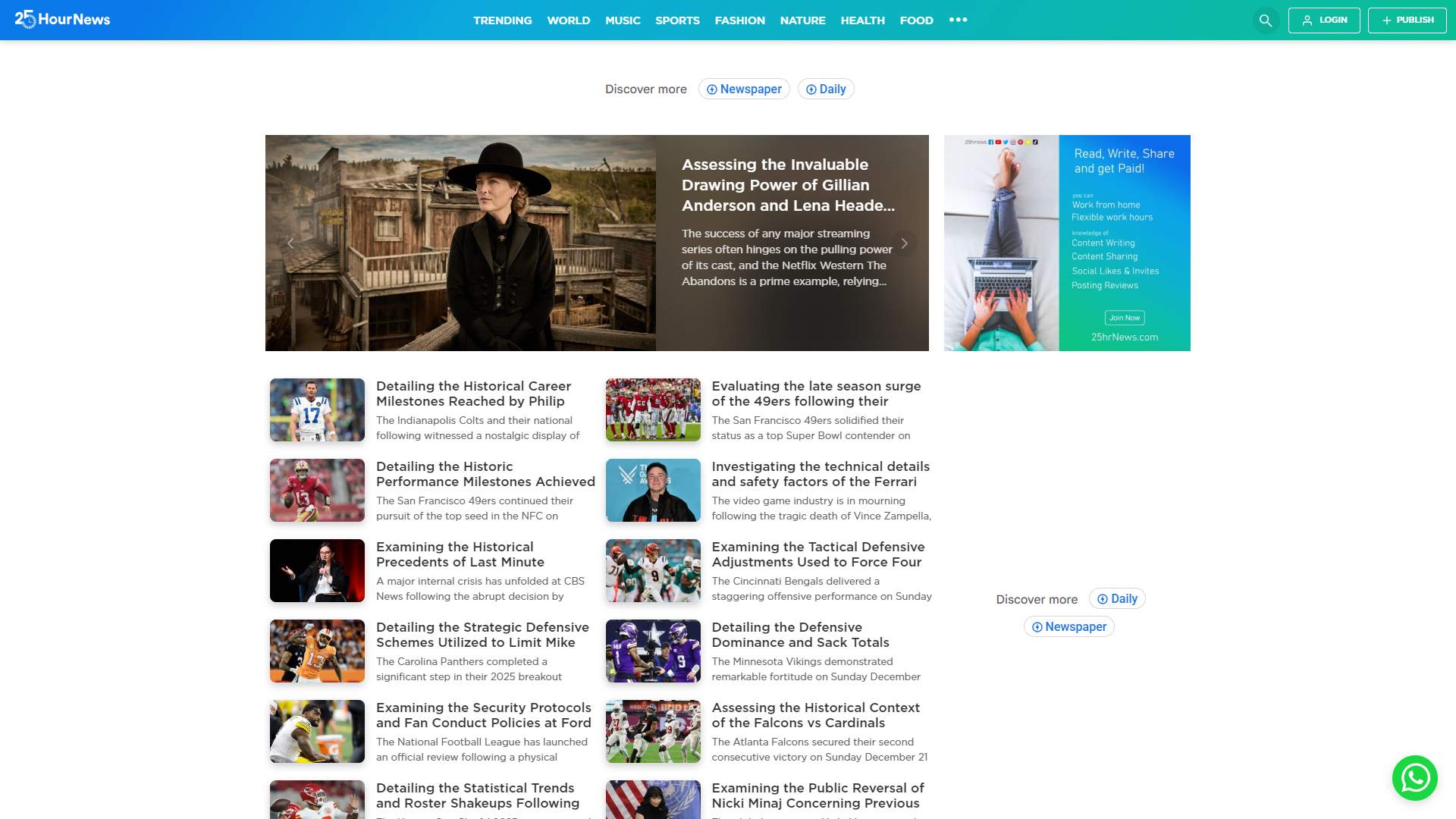Click the TikTok icon in the ad banner
This screenshot has height=819, width=1456.
(1036, 143)
